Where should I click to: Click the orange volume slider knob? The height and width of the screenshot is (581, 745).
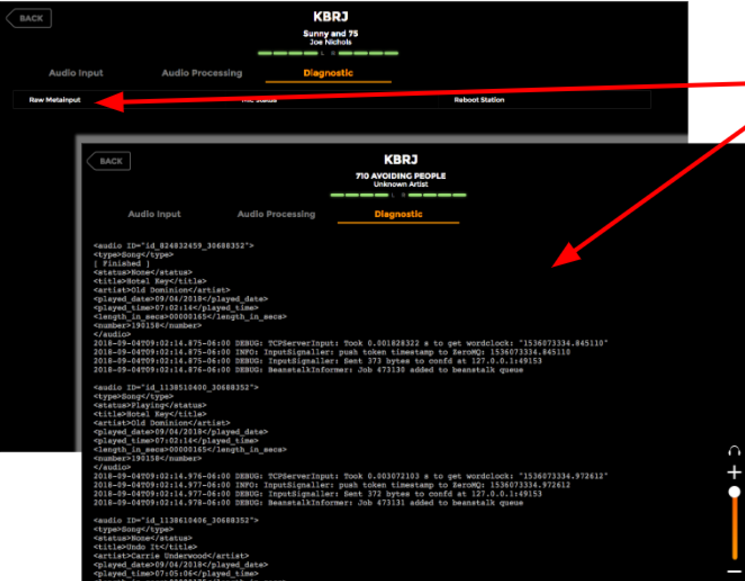[x=734, y=492]
